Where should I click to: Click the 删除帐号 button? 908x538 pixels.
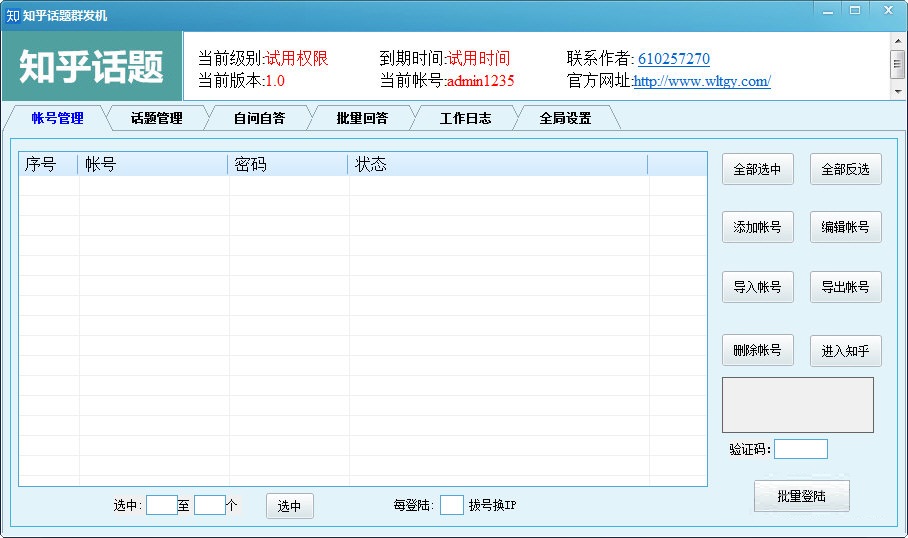point(757,350)
